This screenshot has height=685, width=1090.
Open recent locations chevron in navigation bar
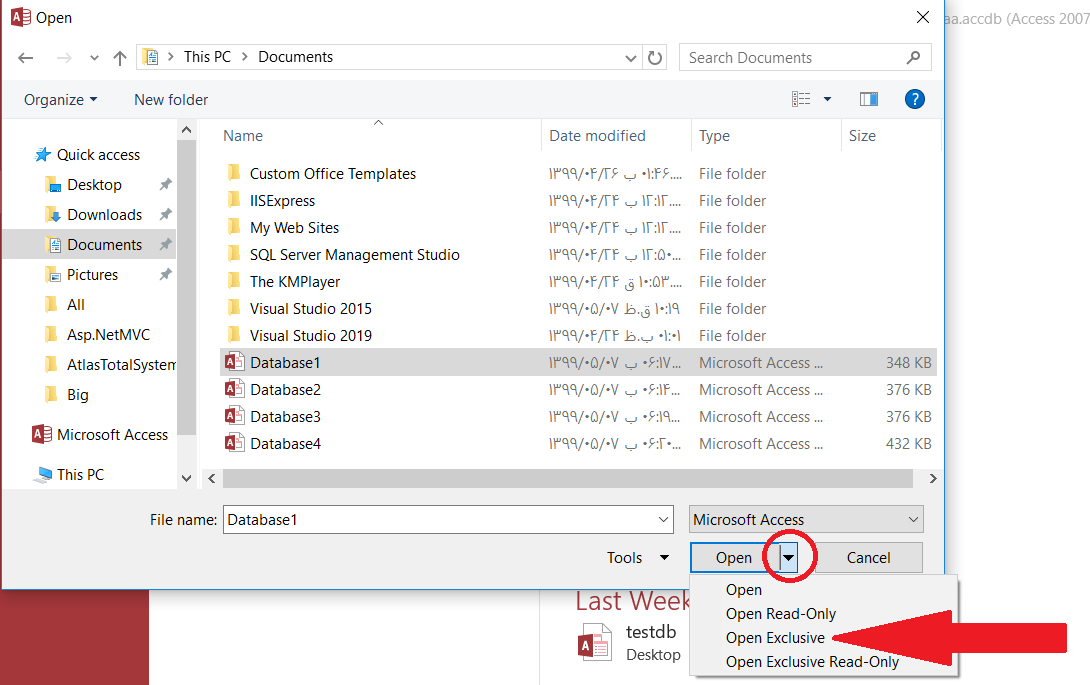click(x=94, y=58)
